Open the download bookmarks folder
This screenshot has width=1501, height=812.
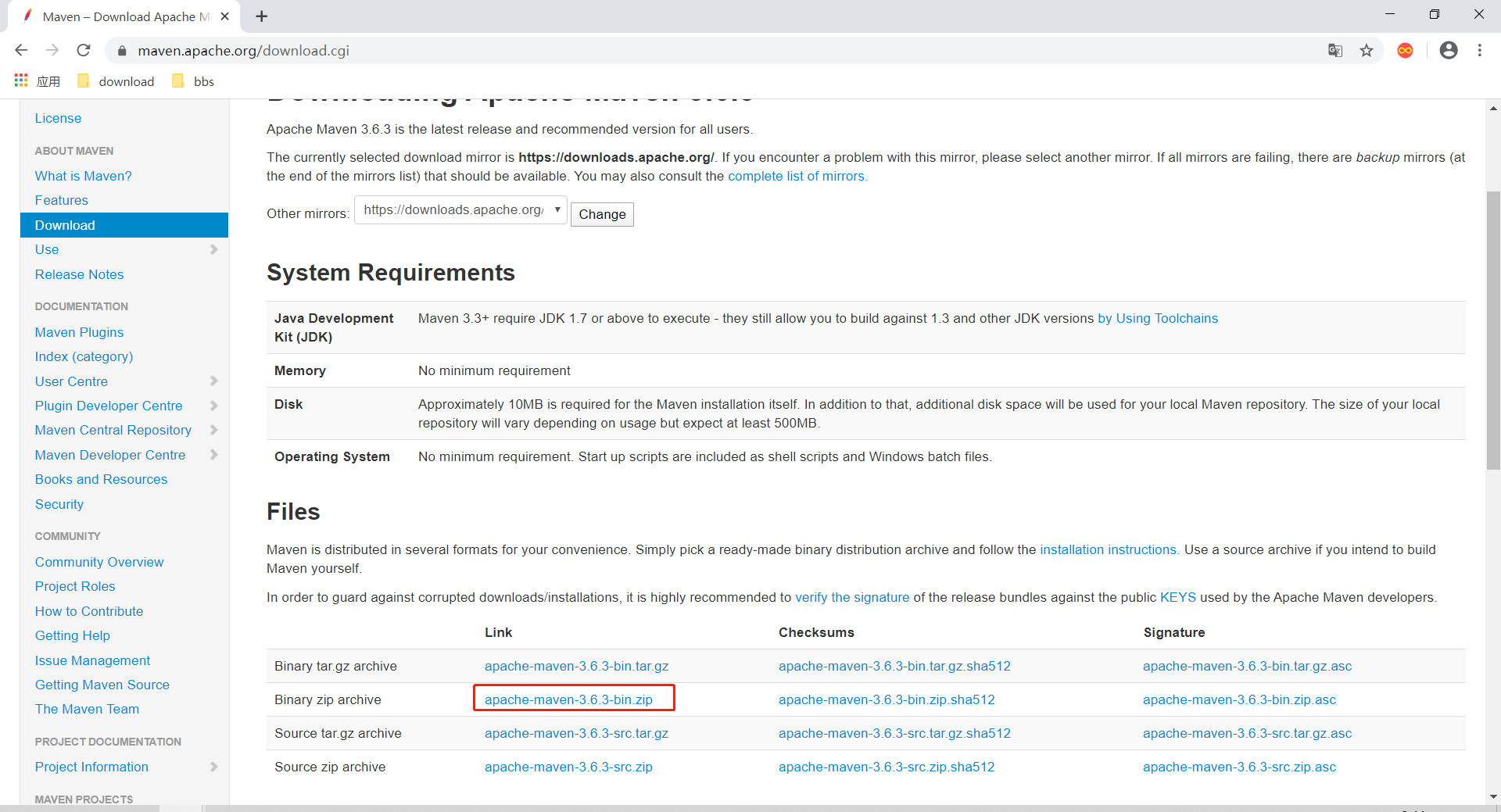[x=116, y=81]
